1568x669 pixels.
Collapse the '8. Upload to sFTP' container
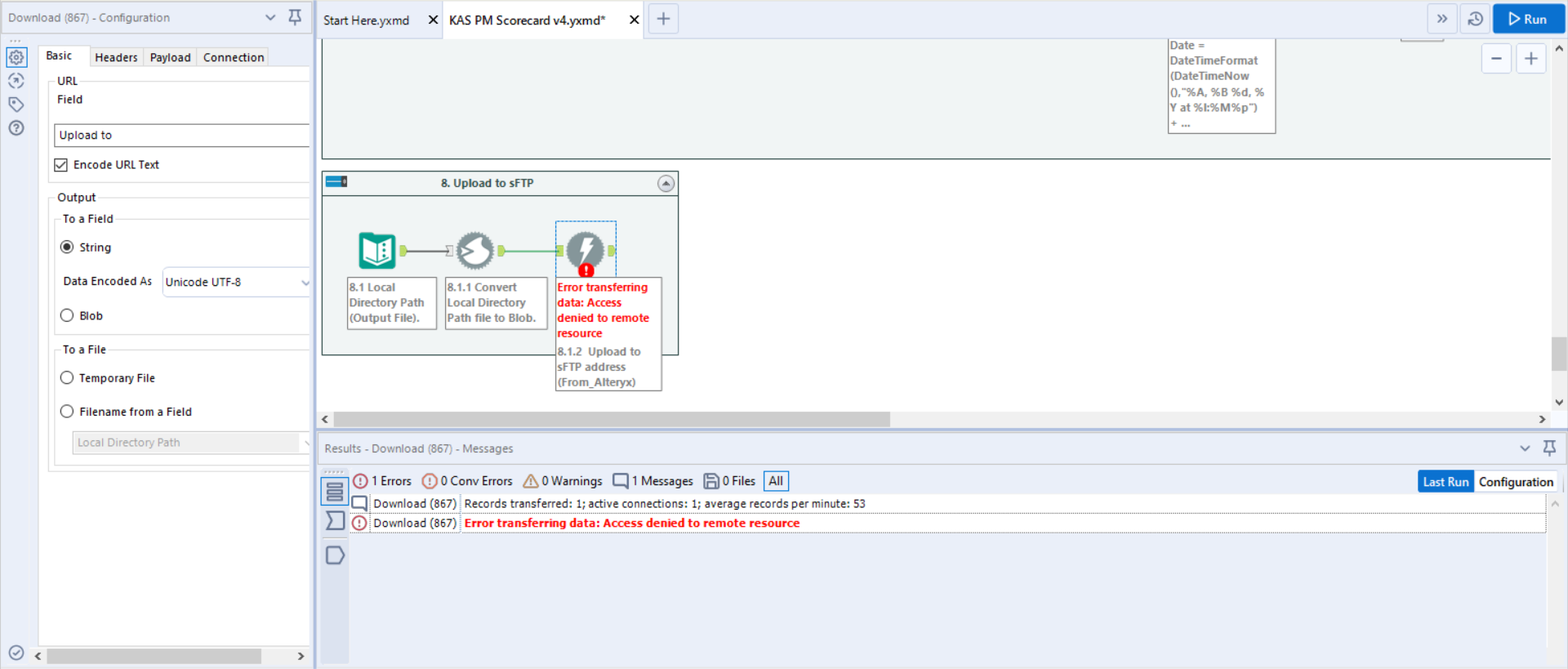coord(666,184)
